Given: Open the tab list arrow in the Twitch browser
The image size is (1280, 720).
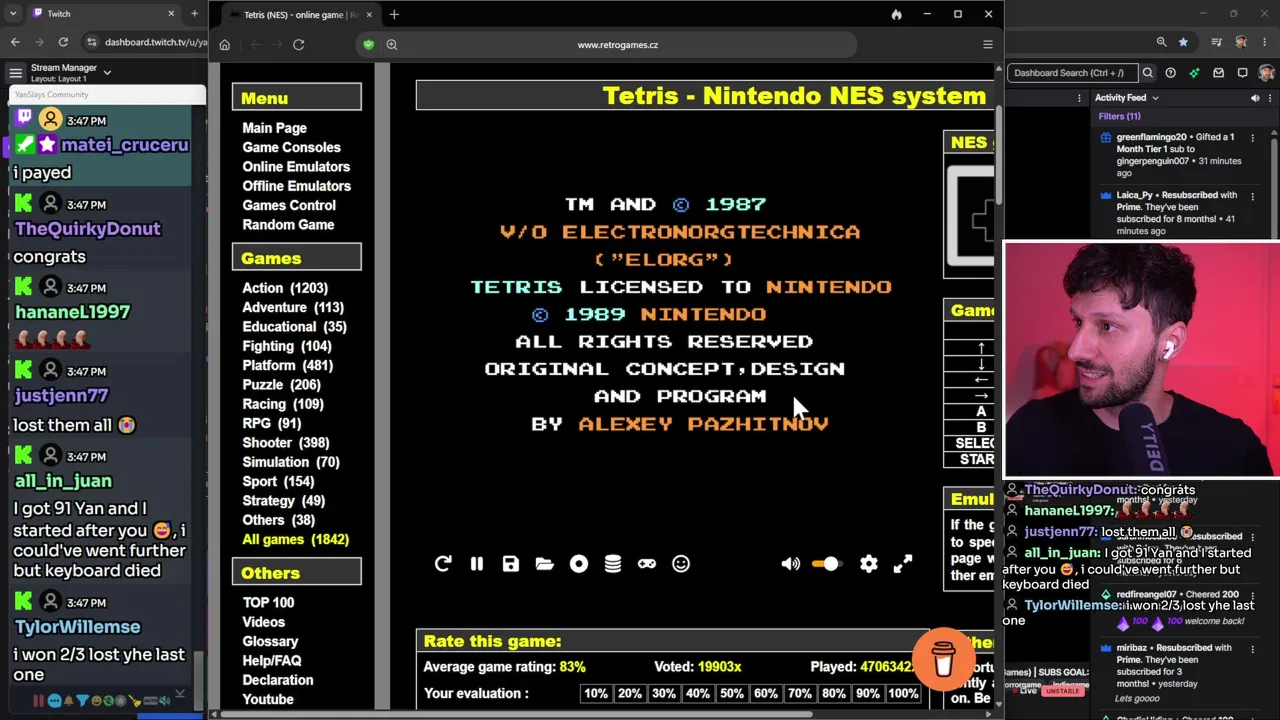Looking at the screenshot, I should [x=13, y=14].
